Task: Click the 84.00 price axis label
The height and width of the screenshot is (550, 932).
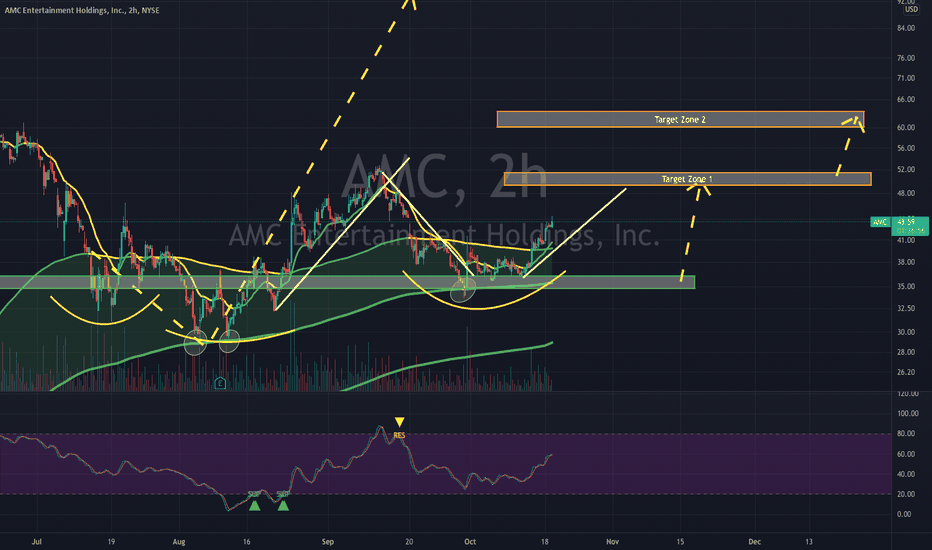Action: click(x=906, y=28)
